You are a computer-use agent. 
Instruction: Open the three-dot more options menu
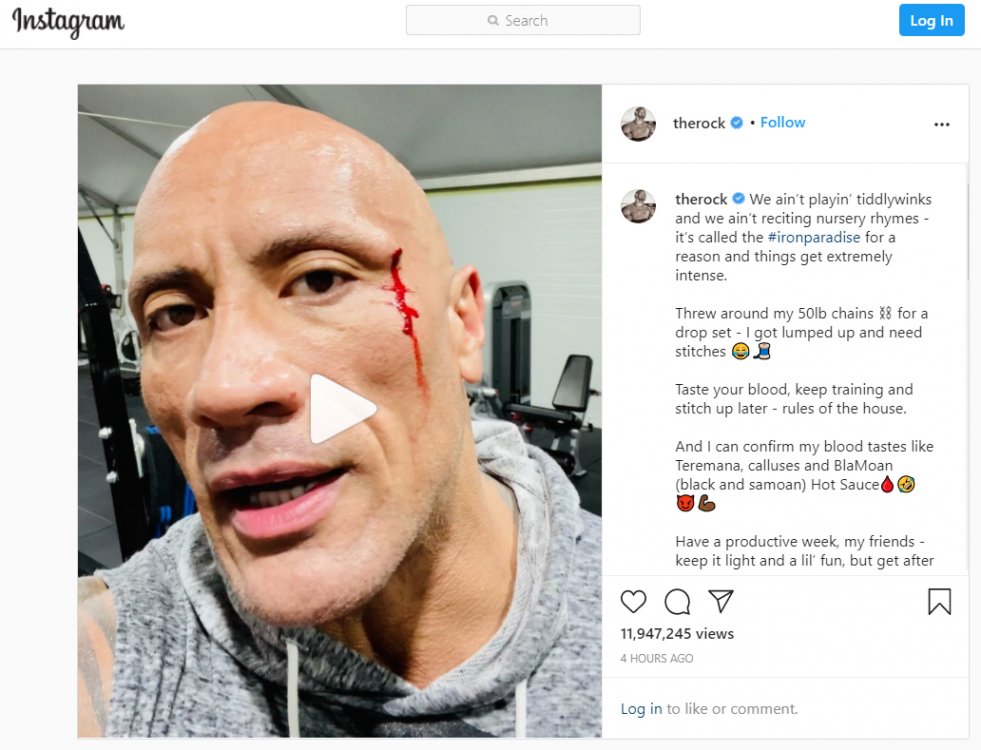pos(942,124)
